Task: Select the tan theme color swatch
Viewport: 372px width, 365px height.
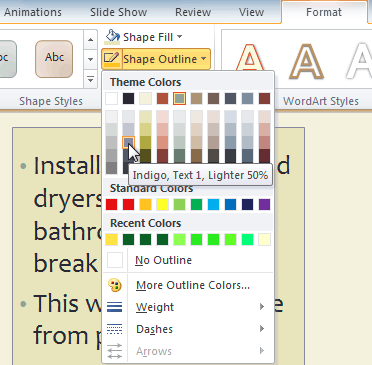Action: coord(197,99)
